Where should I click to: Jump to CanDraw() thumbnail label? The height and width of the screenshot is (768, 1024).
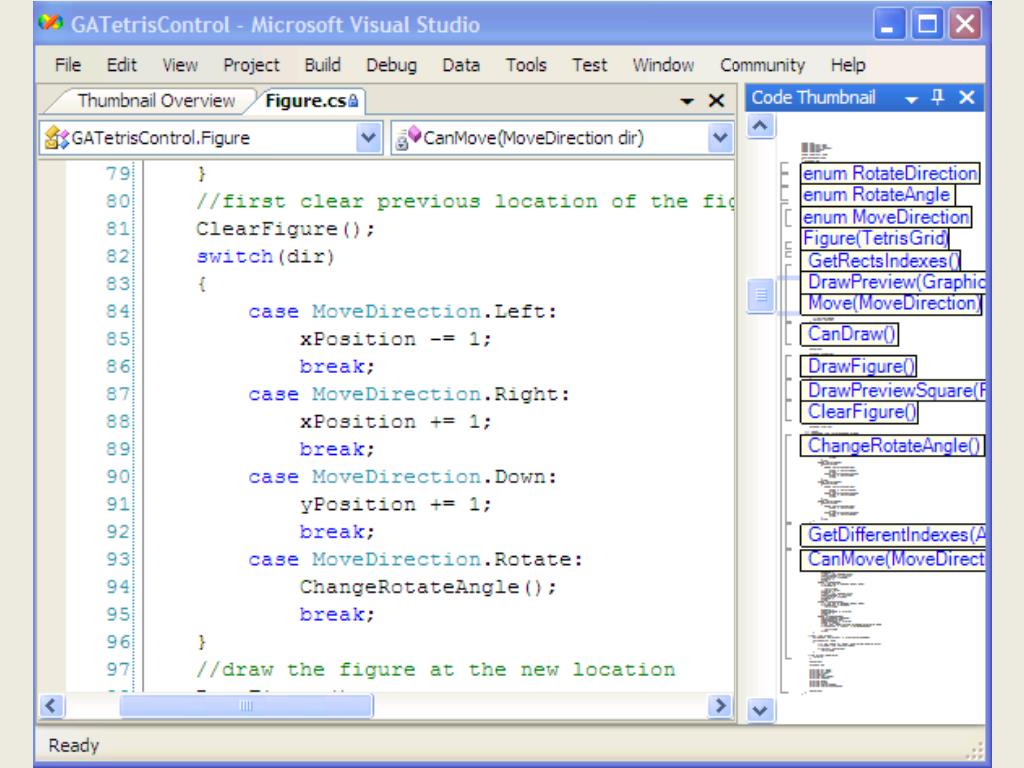pos(849,334)
